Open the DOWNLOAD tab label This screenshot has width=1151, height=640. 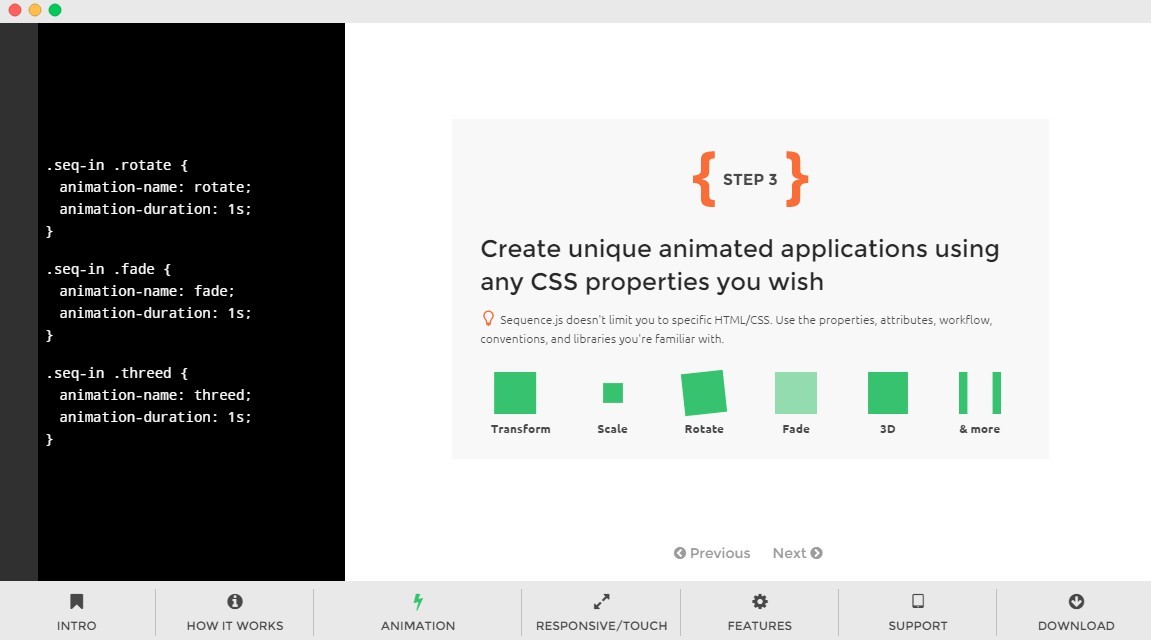[1076, 626]
